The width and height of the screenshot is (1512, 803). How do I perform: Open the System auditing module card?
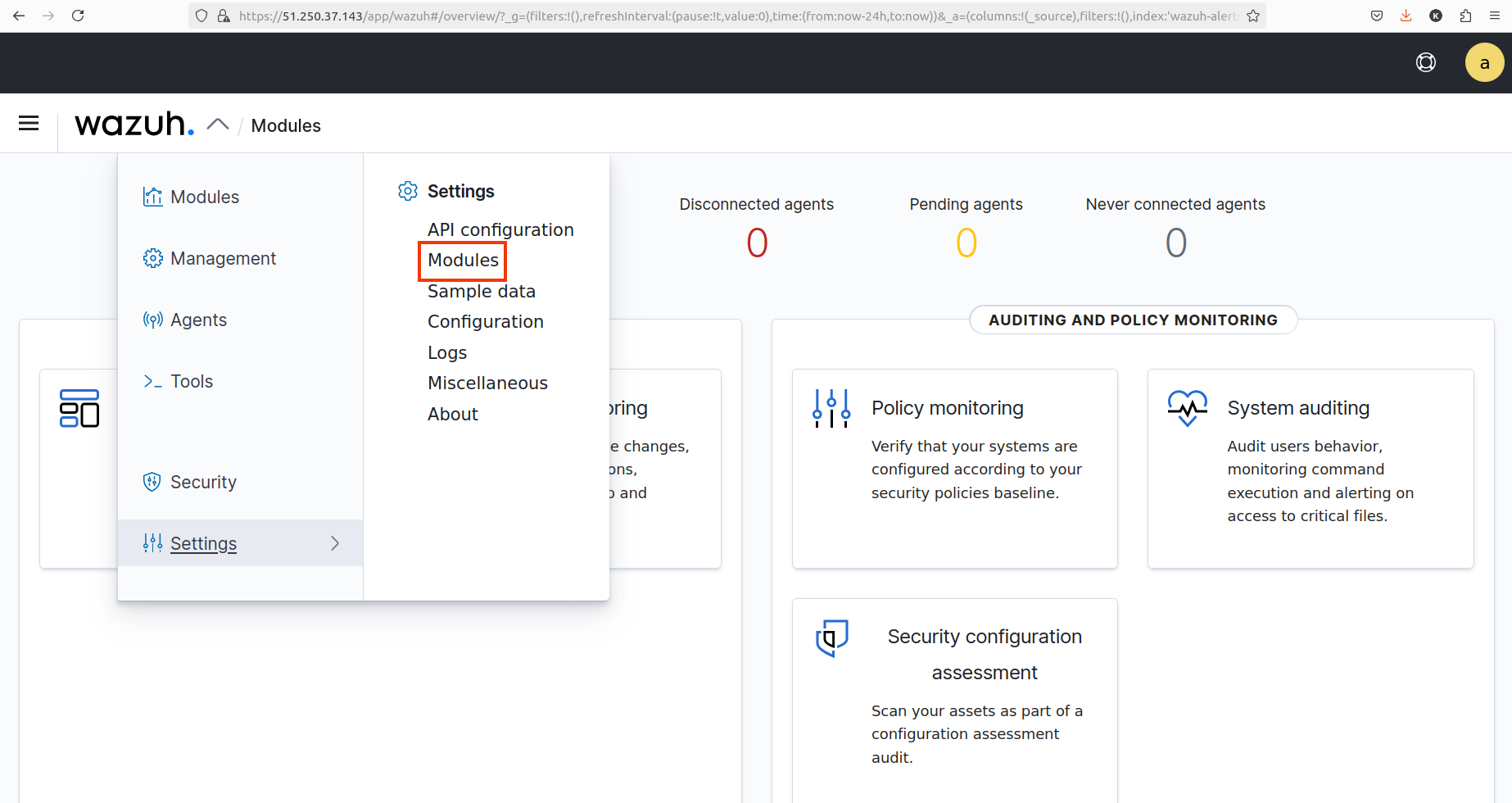(x=1311, y=469)
